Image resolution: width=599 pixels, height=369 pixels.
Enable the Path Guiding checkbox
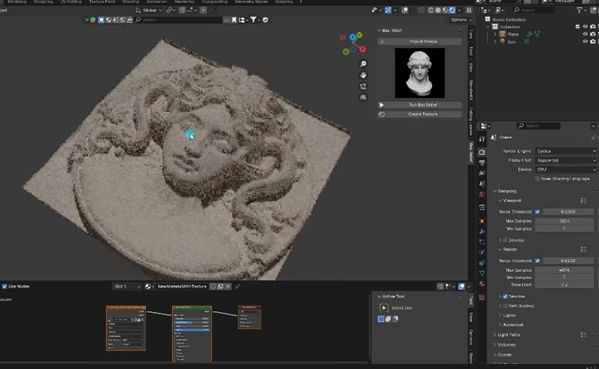pyautogui.click(x=505, y=306)
